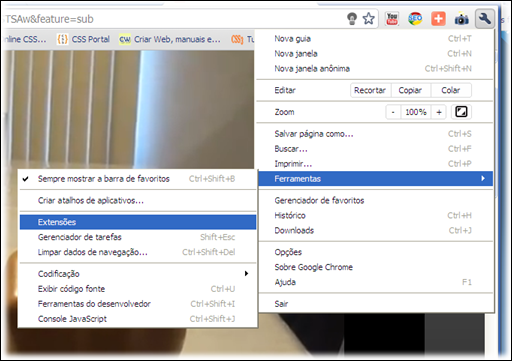The width and height of the screenshot is (512, 361).
Task: Click the lightbulb icon in address bar
Action: point(352,19)
